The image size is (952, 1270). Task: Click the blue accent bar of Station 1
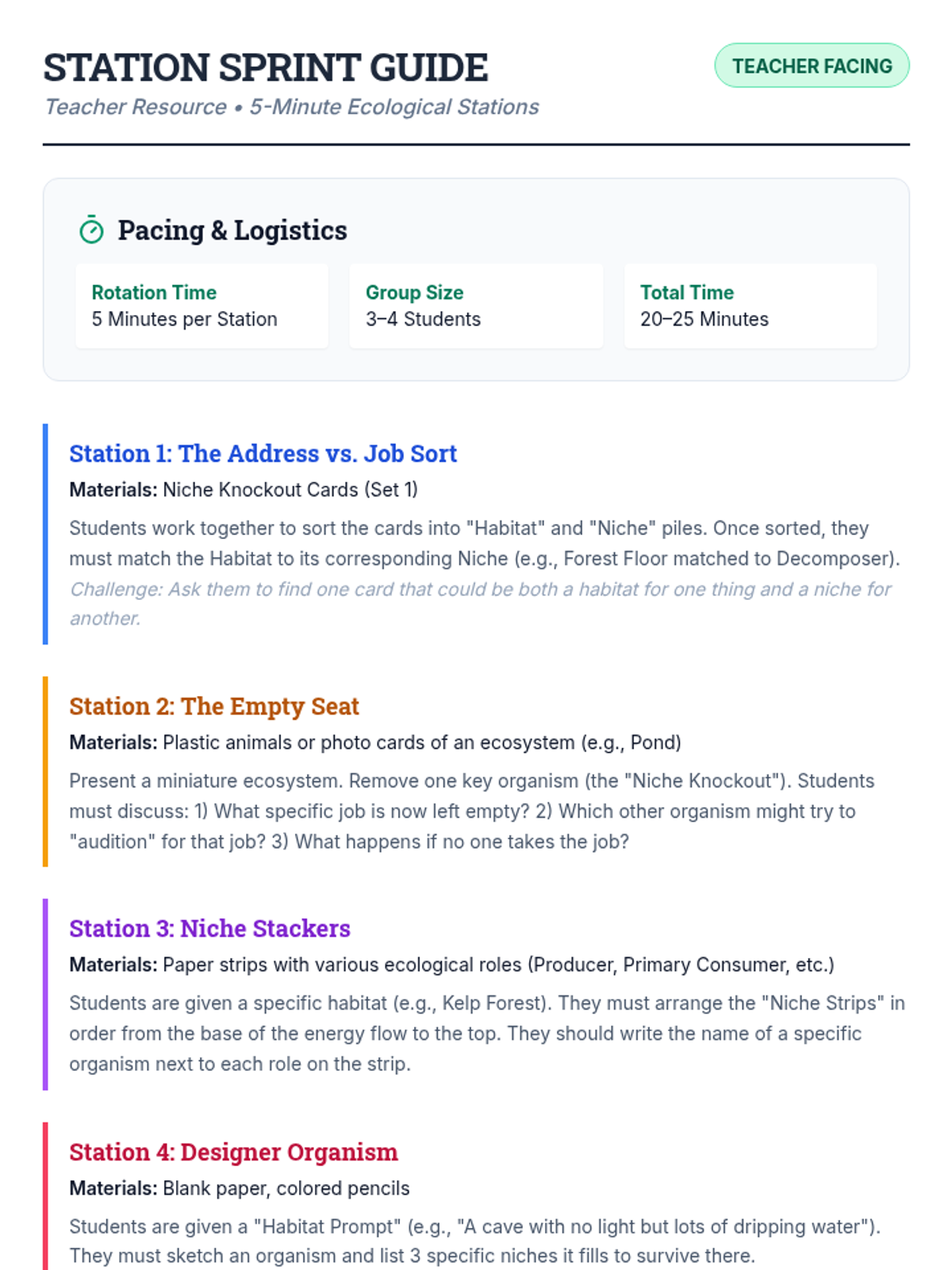click(45, 533)
